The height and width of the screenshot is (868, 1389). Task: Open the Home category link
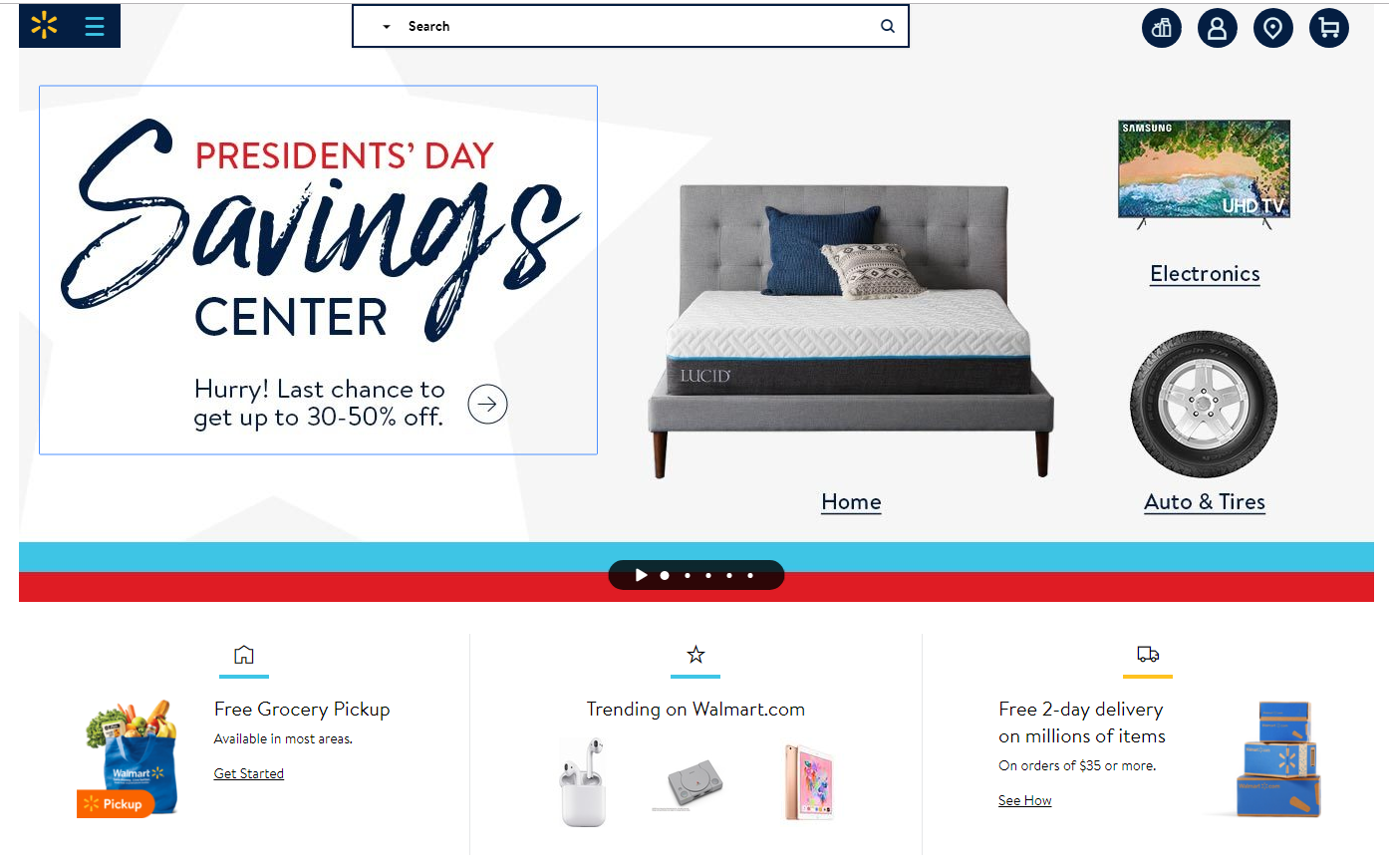(x=851, y=502)
